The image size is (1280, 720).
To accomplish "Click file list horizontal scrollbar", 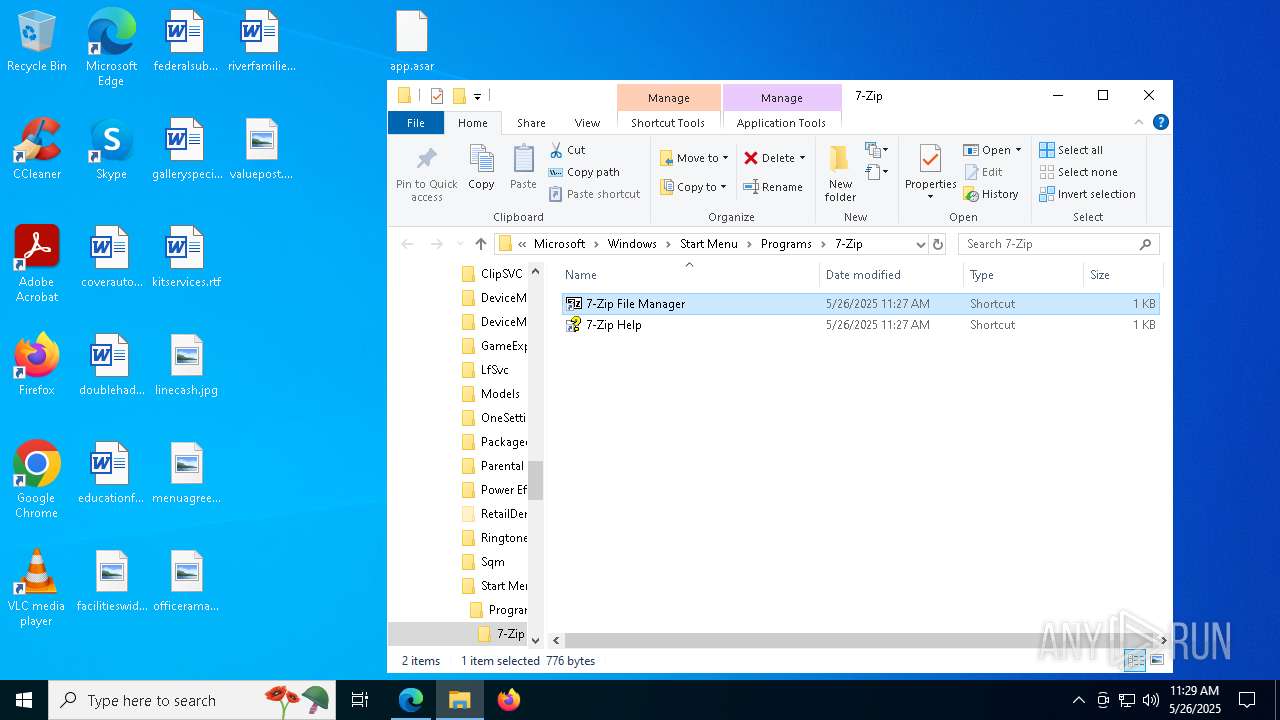I will [x=861, y=639].
